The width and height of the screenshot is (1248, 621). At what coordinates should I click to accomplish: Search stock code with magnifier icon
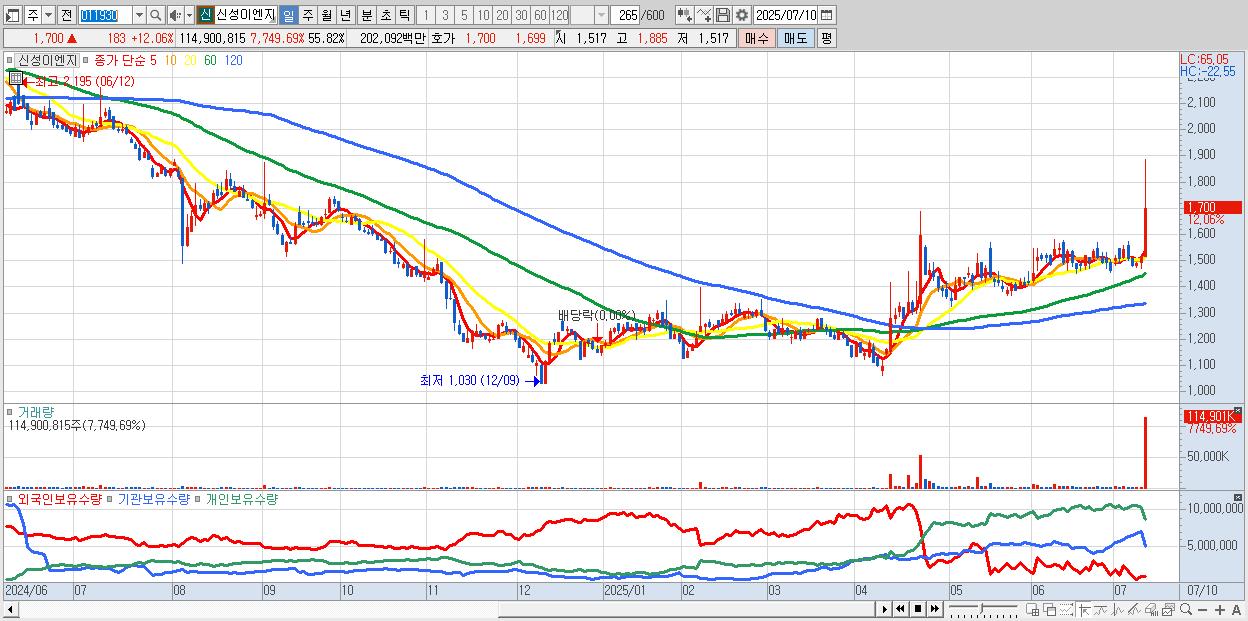[155, 15]
